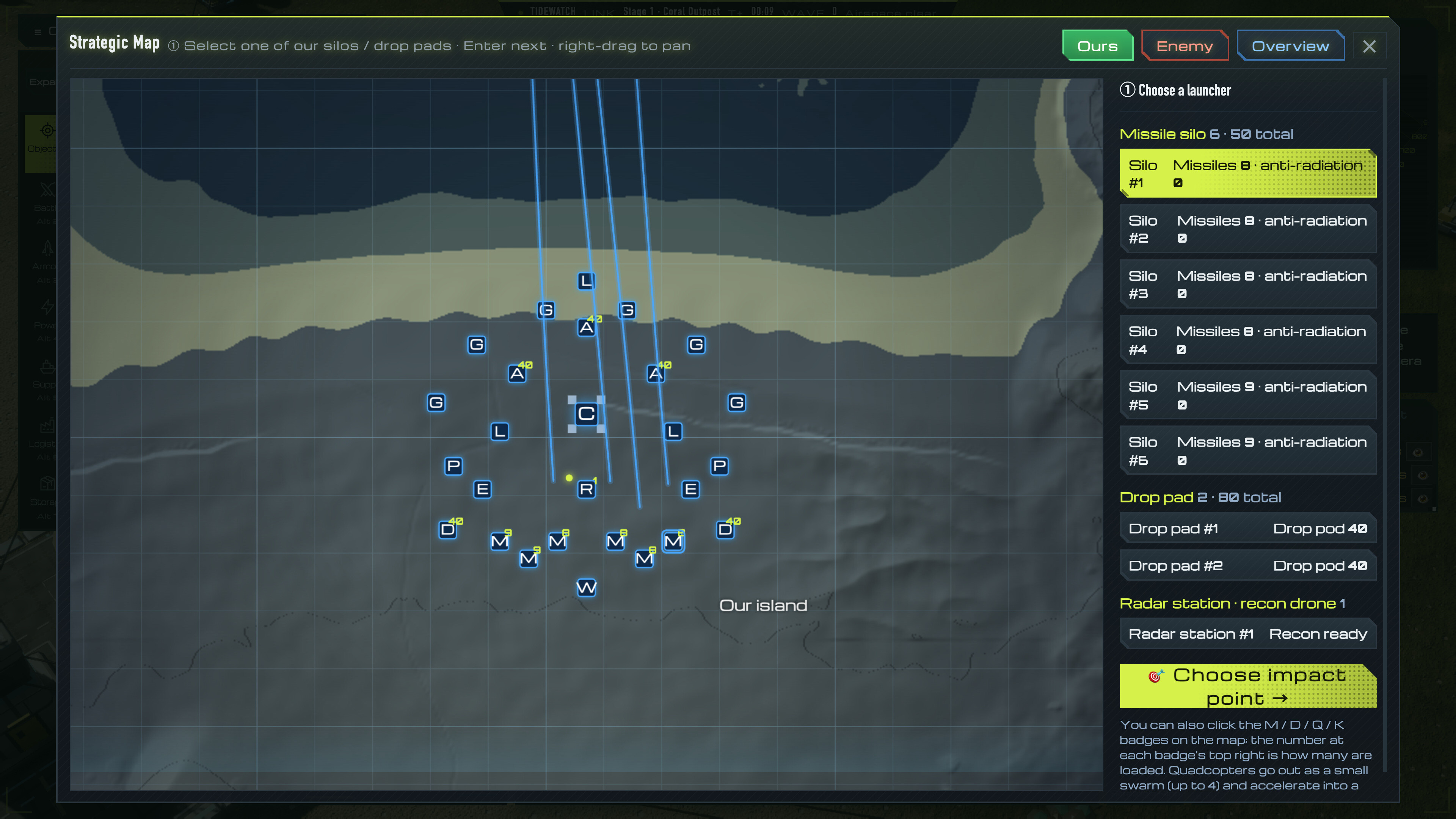Viewport: 1456px width, 819px height.
Task: Click the L badge right of command center
Action: click(x=673, y=432)
